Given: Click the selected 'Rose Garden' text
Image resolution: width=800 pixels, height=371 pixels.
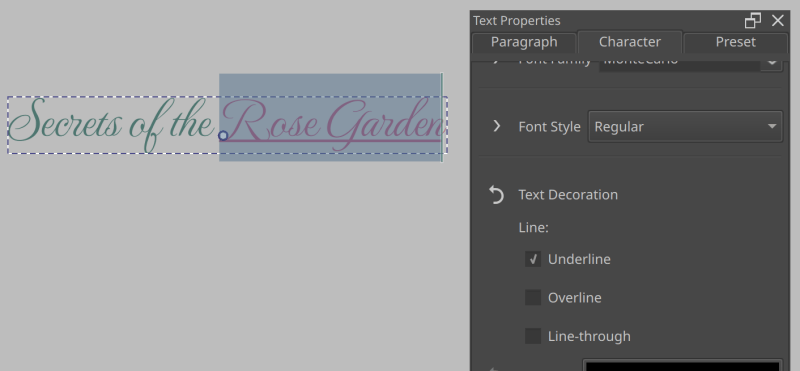Looking at the screenshot, I should click(332, 124).
